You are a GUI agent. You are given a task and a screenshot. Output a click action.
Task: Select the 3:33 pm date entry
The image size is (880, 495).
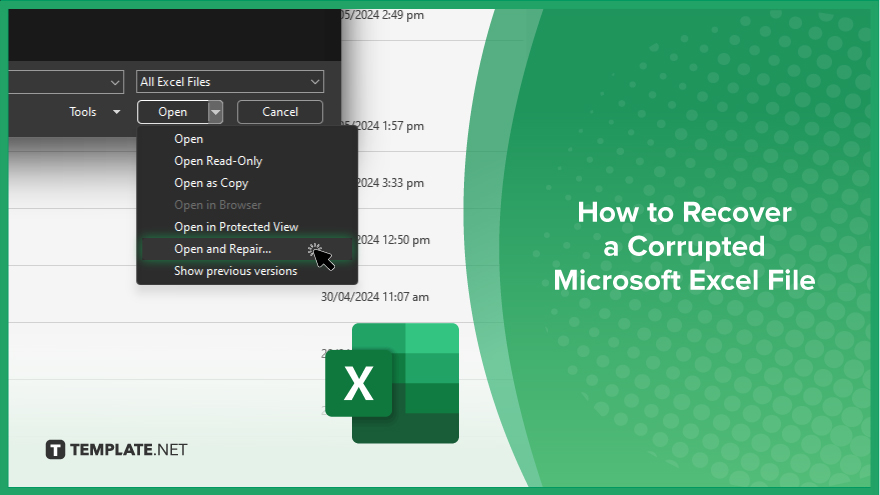(391, 183)
